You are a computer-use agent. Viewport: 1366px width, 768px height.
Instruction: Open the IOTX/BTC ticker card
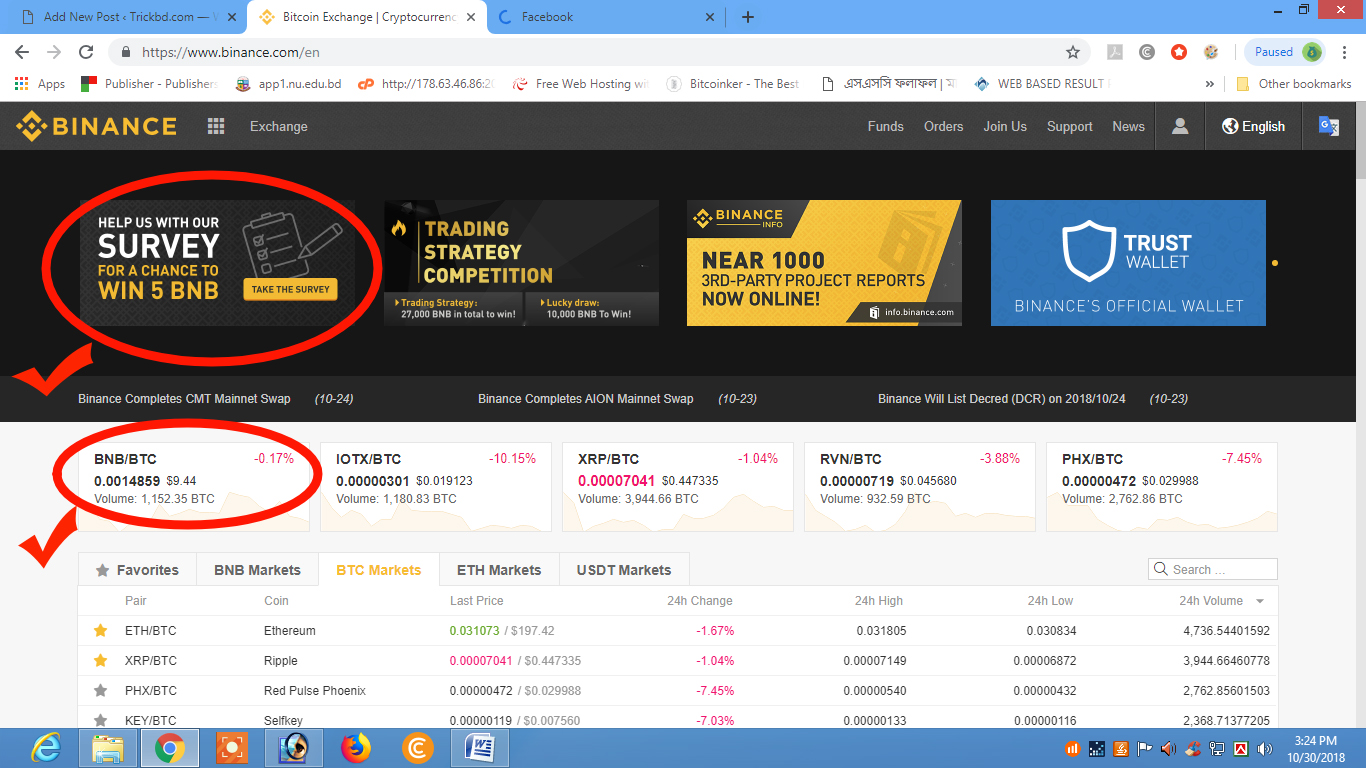click(x=435, y=486)
